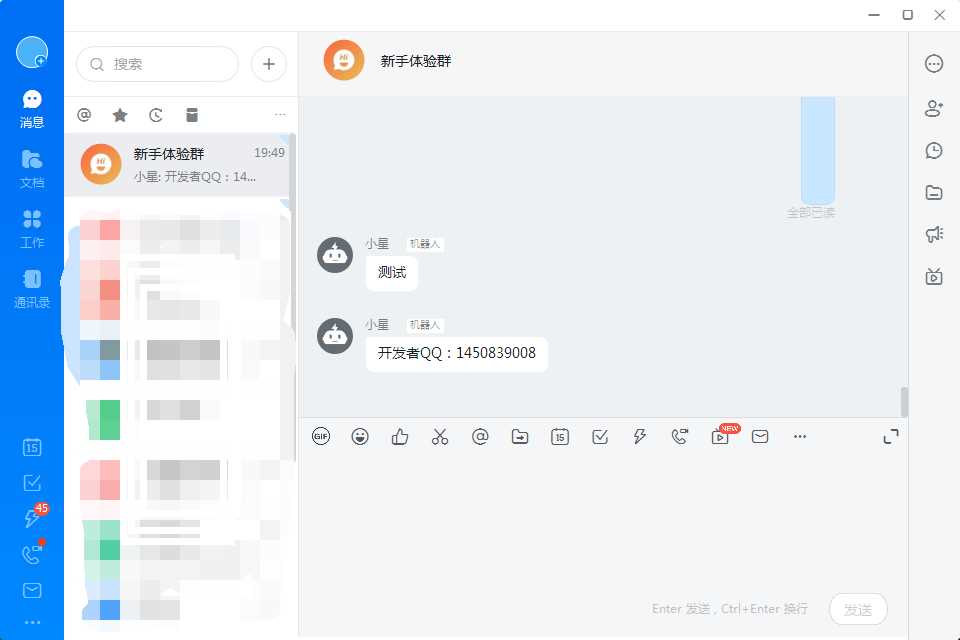Open the GIF picker in the chat toolbar

pyautogui.click(x=321, y=436)
